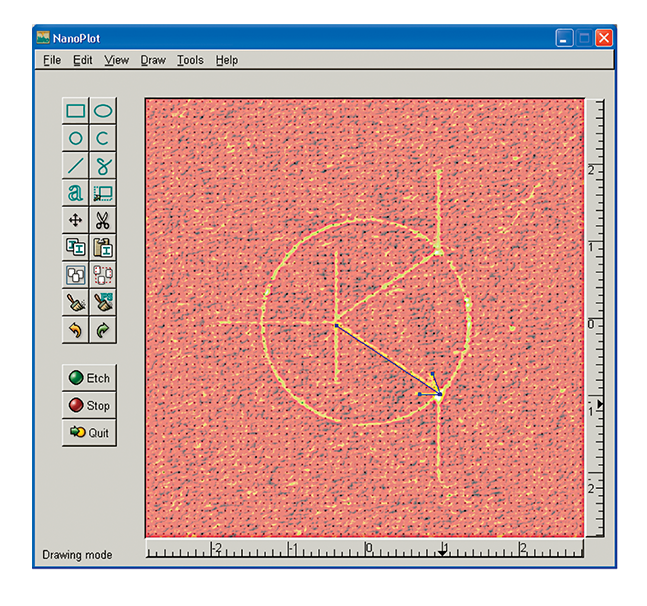Select the straight Line tool
The image size is (647, 606).
tap(76, 165)
